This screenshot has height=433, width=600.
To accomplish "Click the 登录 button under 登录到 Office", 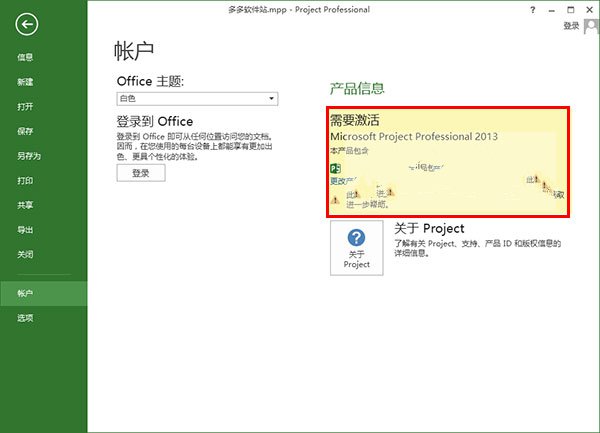I will [x=141, y=173].
